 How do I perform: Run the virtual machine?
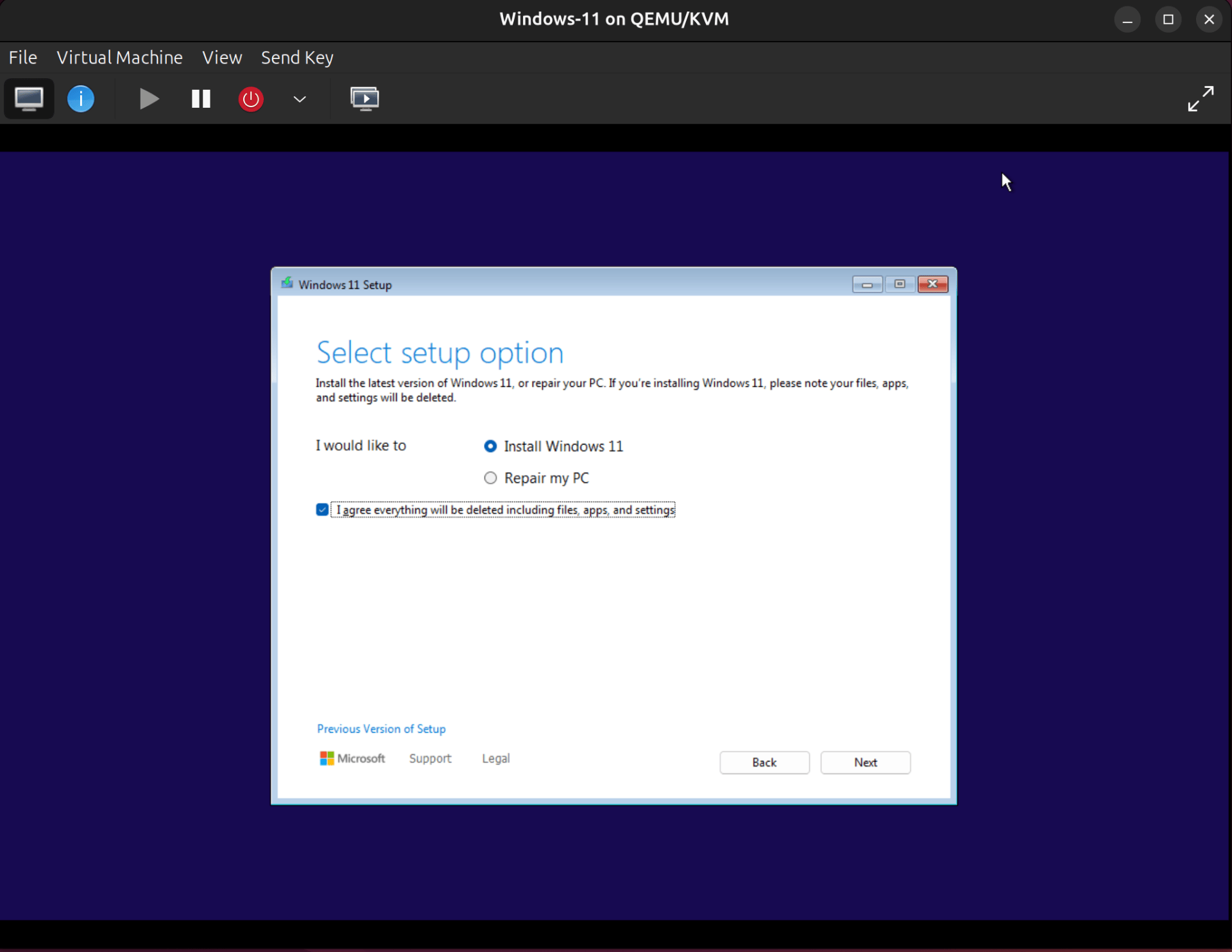(x=148, y=98)
